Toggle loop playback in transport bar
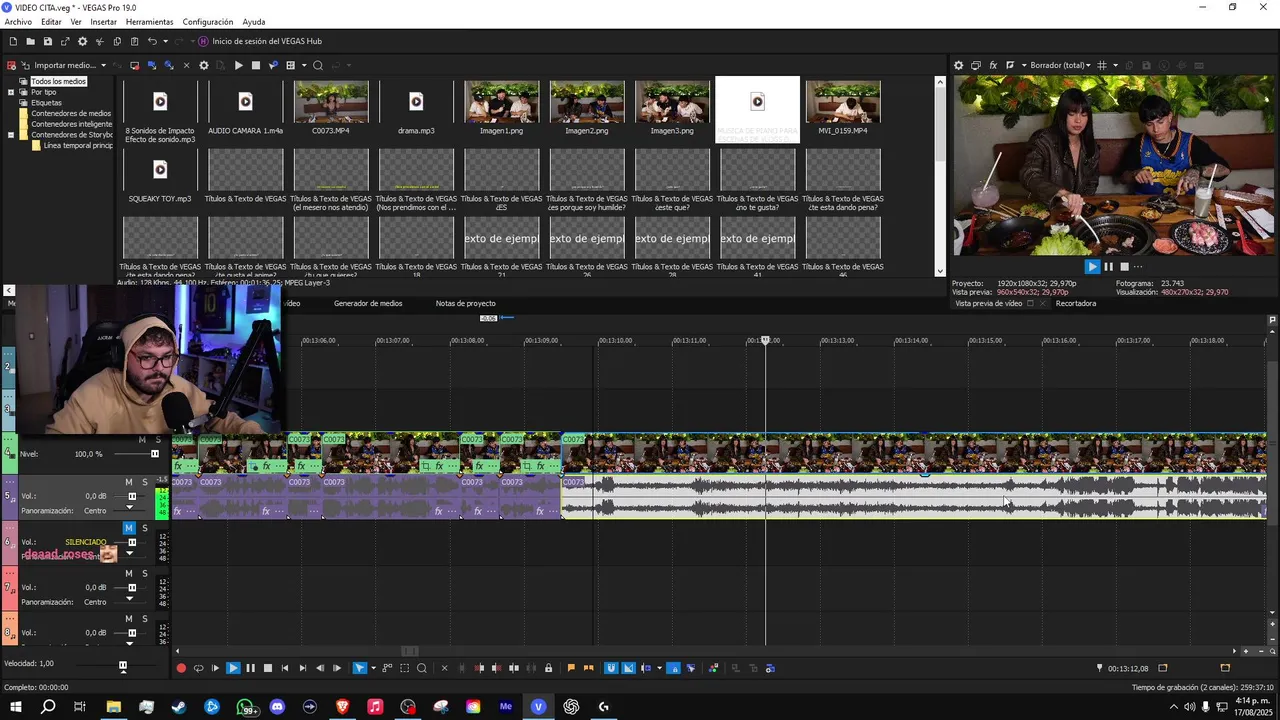 (198, 668)
